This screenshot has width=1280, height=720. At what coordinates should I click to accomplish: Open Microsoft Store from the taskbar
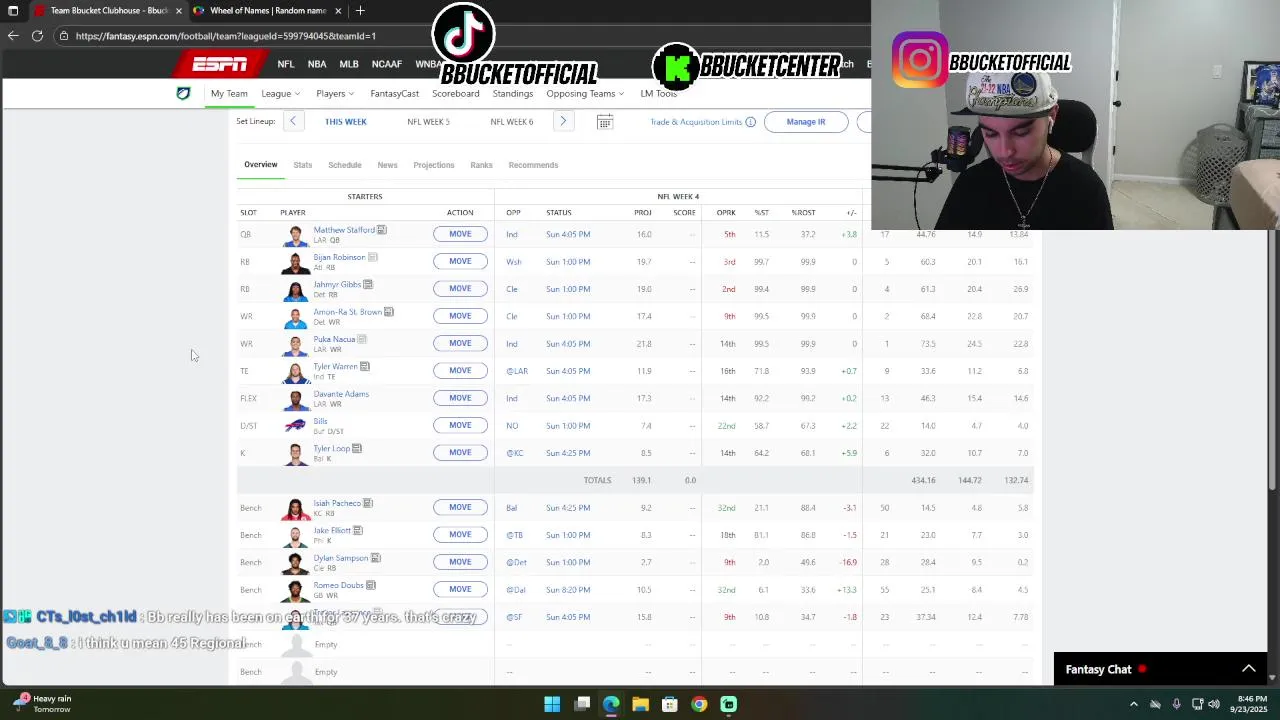(x=670, y=704)
